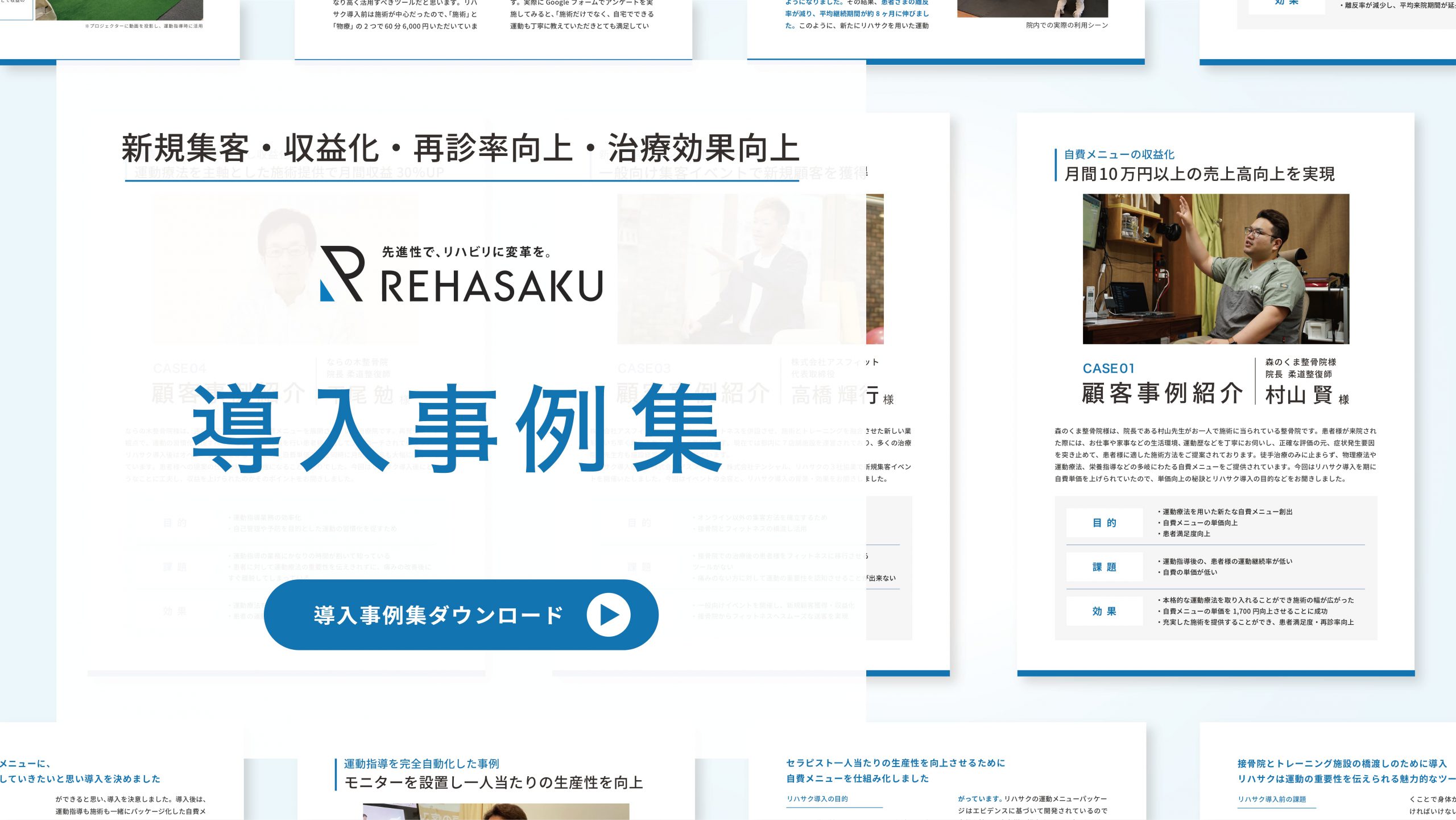Select the 目的 label in CASE01

1104,523
